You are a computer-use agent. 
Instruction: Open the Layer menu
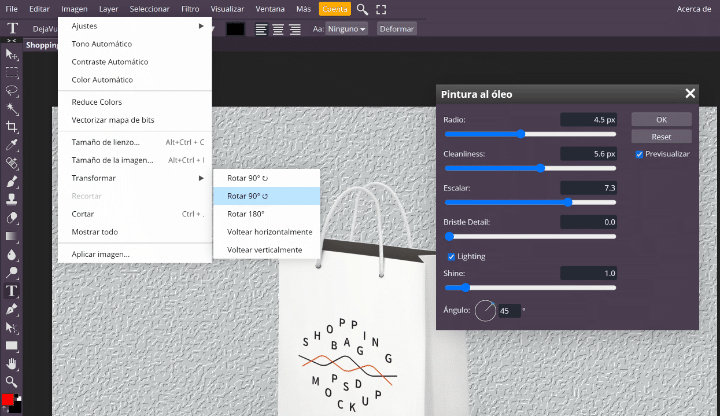pos(108,9)
